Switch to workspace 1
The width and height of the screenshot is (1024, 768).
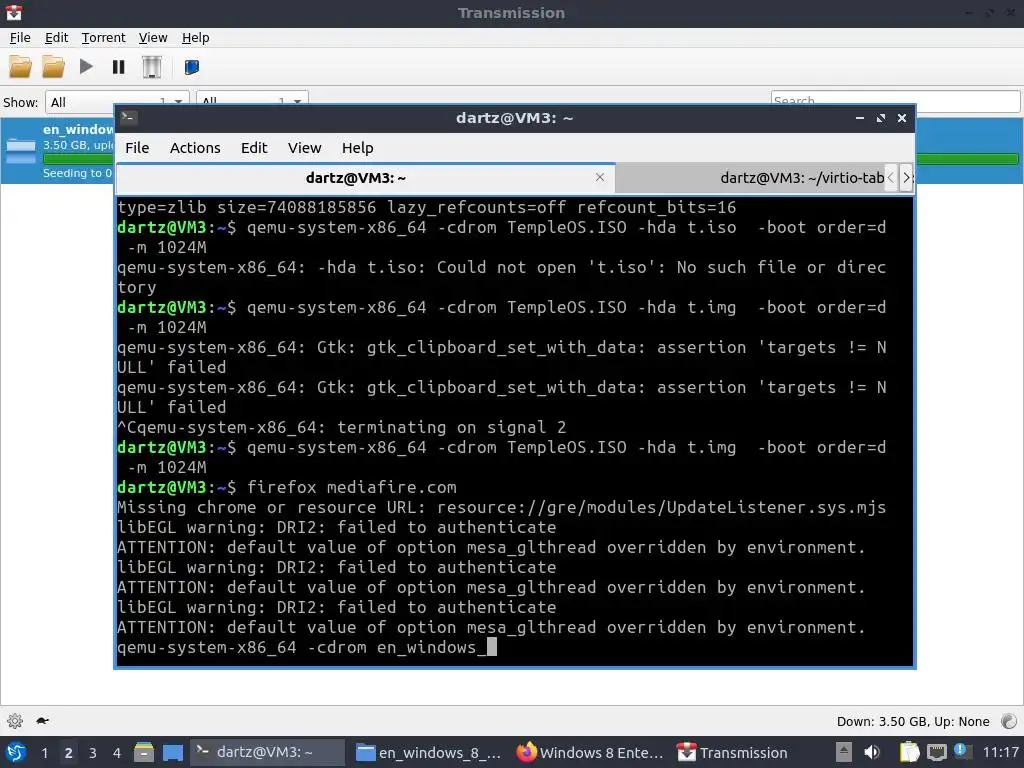click(44, 753)
